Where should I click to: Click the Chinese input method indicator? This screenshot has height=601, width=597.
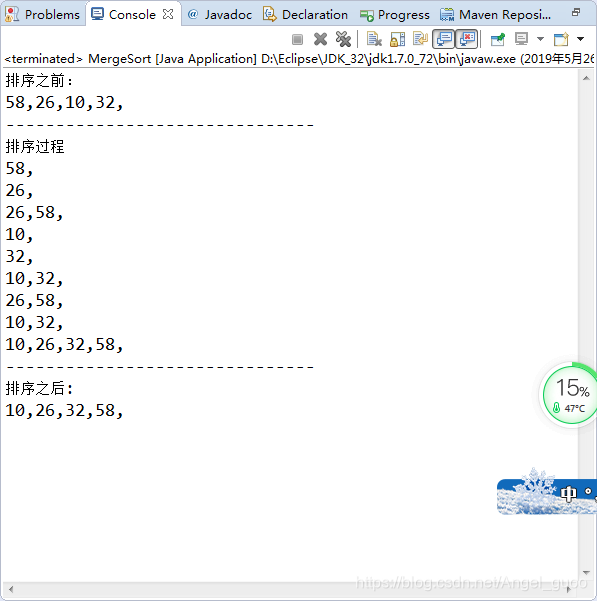(568, 493)
